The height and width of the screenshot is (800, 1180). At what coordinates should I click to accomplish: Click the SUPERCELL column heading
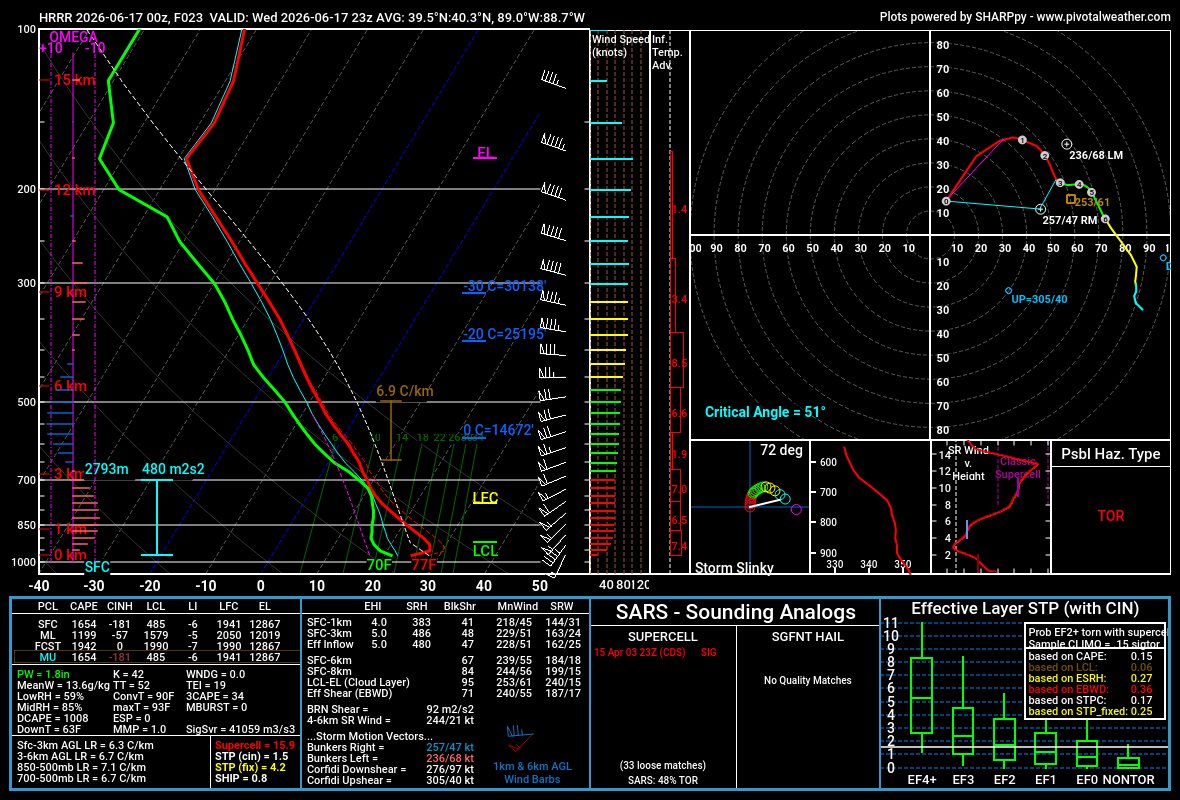point(662,637)
